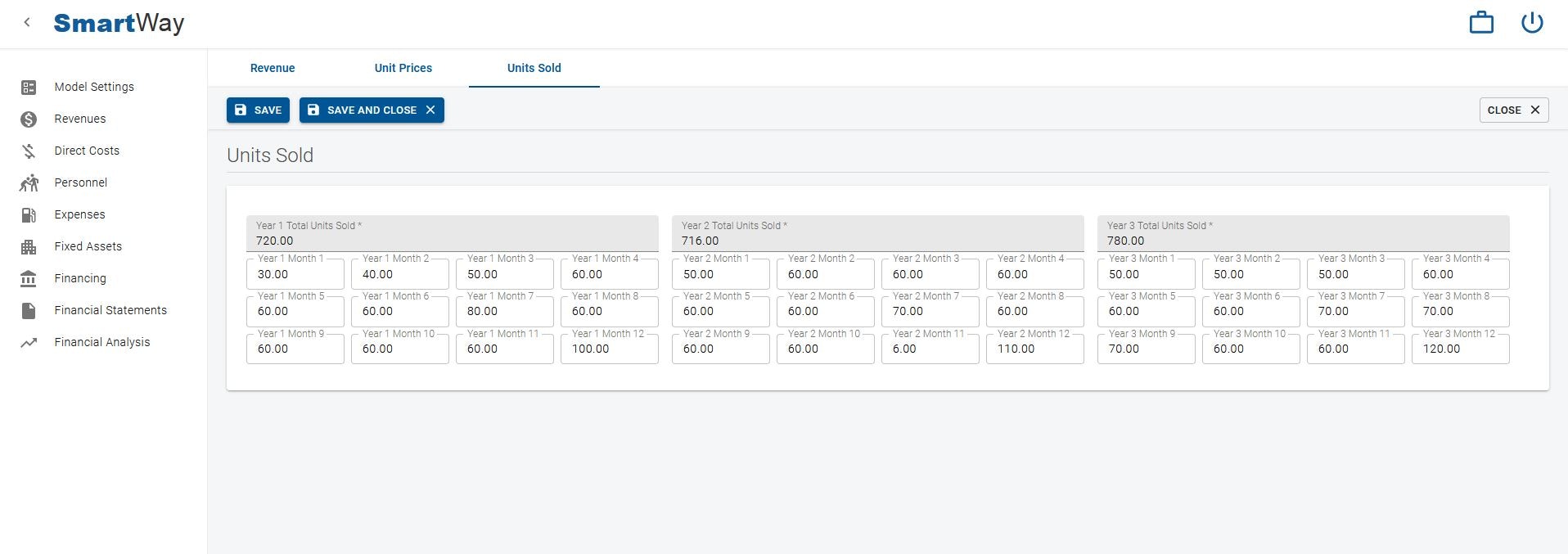
Task: Edit Year 3 Month 4 units field
Action: coord(1461,274)
